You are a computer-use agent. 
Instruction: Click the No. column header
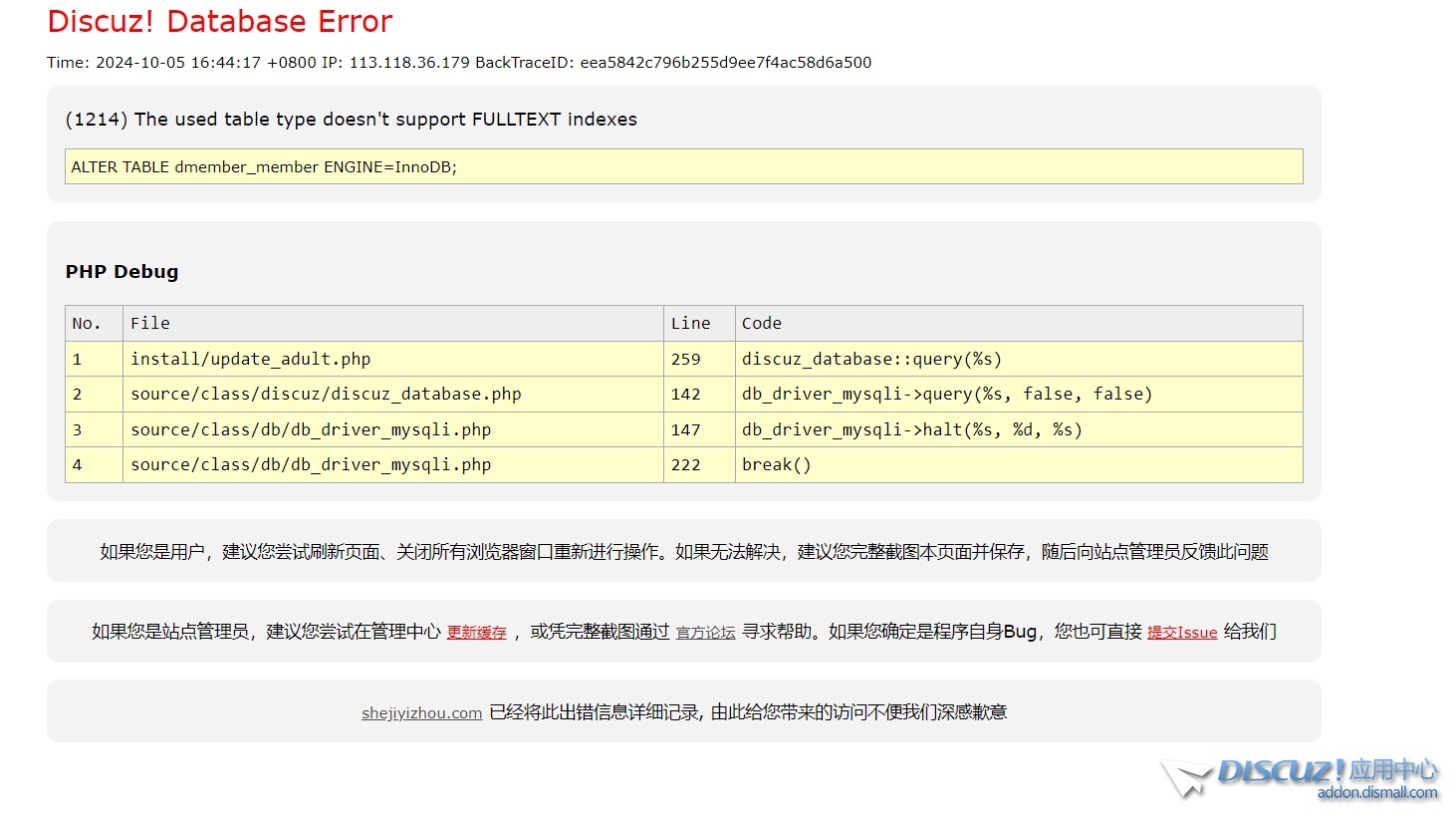[87, 324]
